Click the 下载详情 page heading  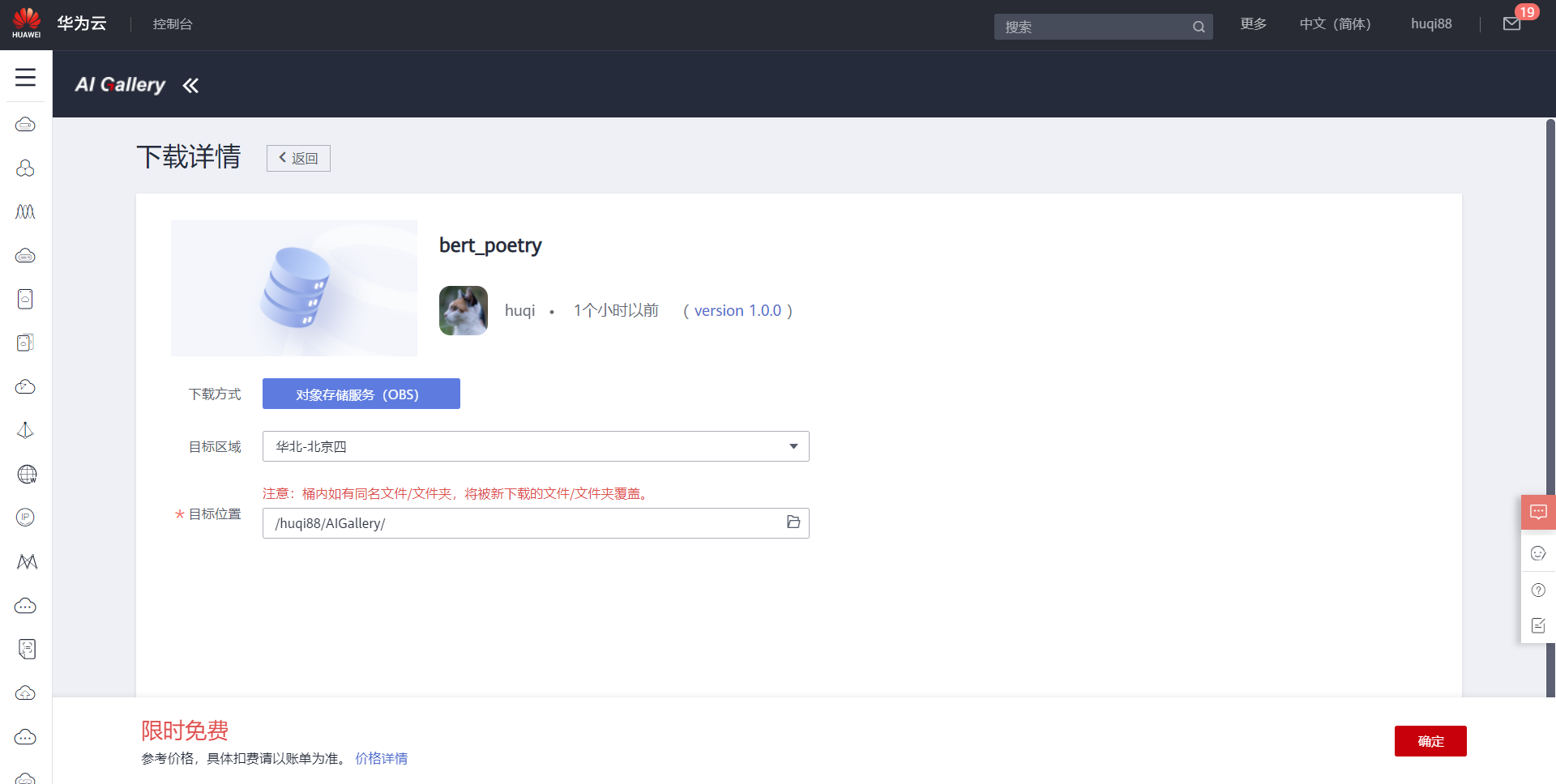pyautogui.click(x=189, y=157)
